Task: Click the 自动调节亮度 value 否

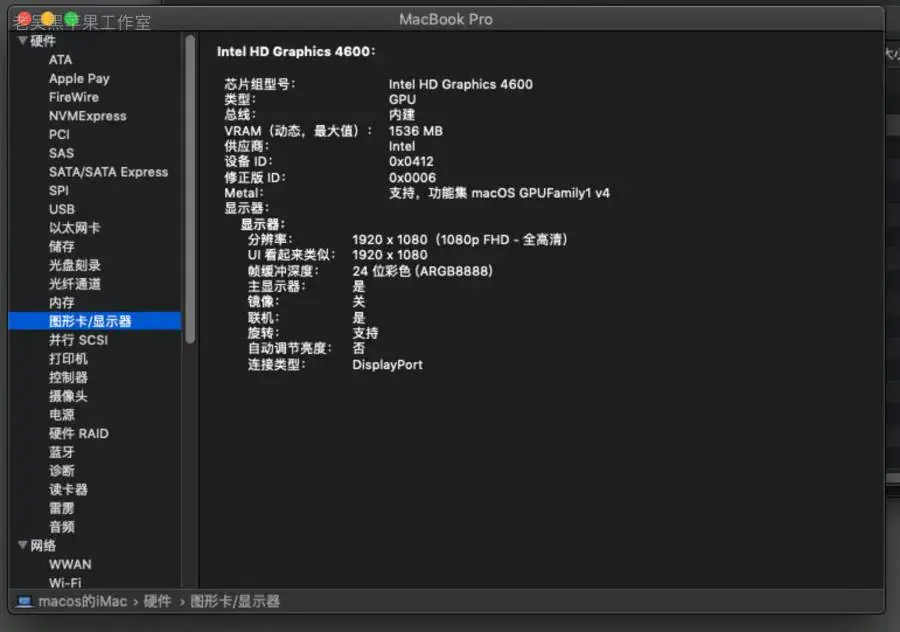Action: coord(359,348)
